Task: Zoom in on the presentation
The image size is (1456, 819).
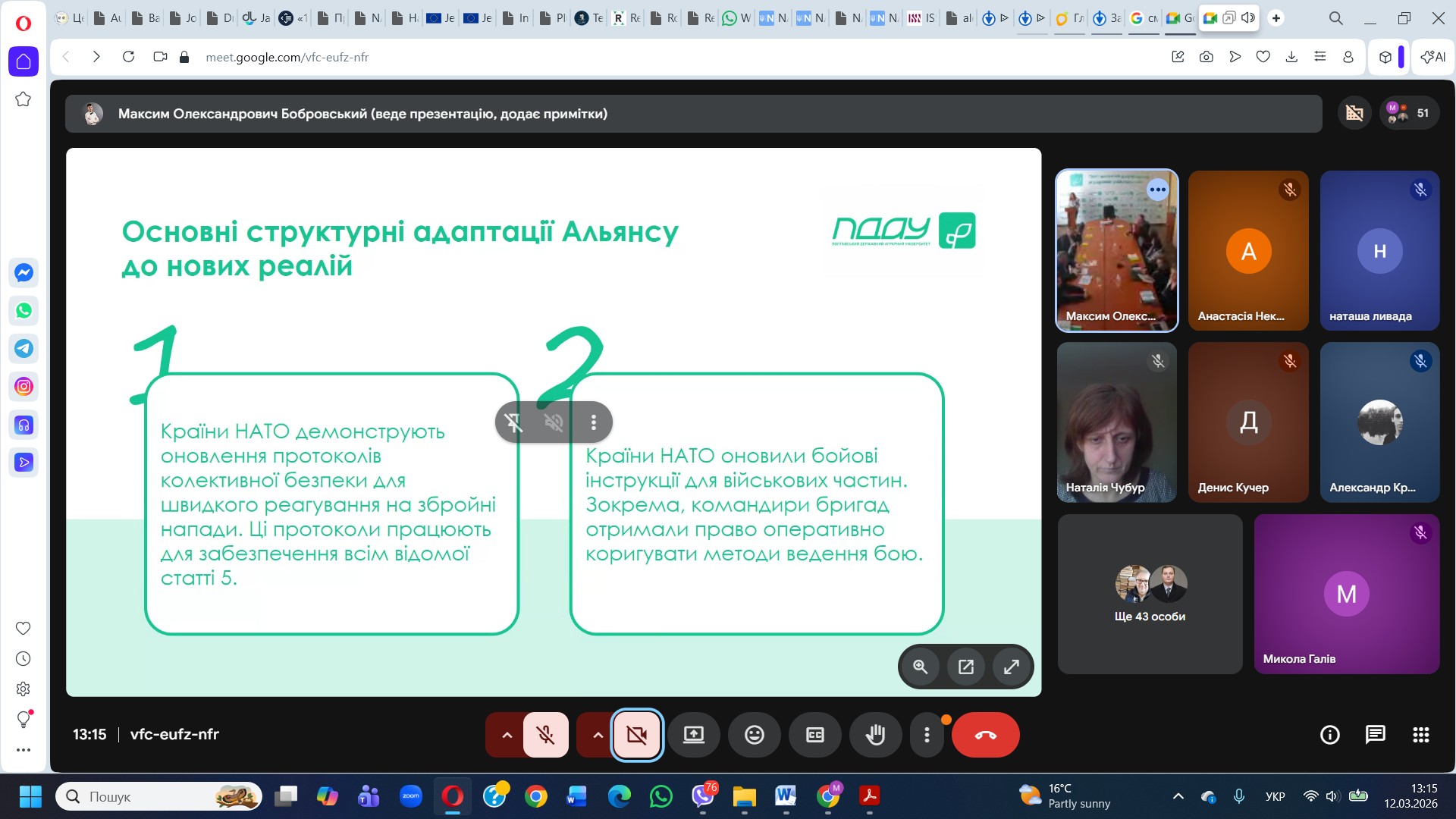Action: click(920, 667)
